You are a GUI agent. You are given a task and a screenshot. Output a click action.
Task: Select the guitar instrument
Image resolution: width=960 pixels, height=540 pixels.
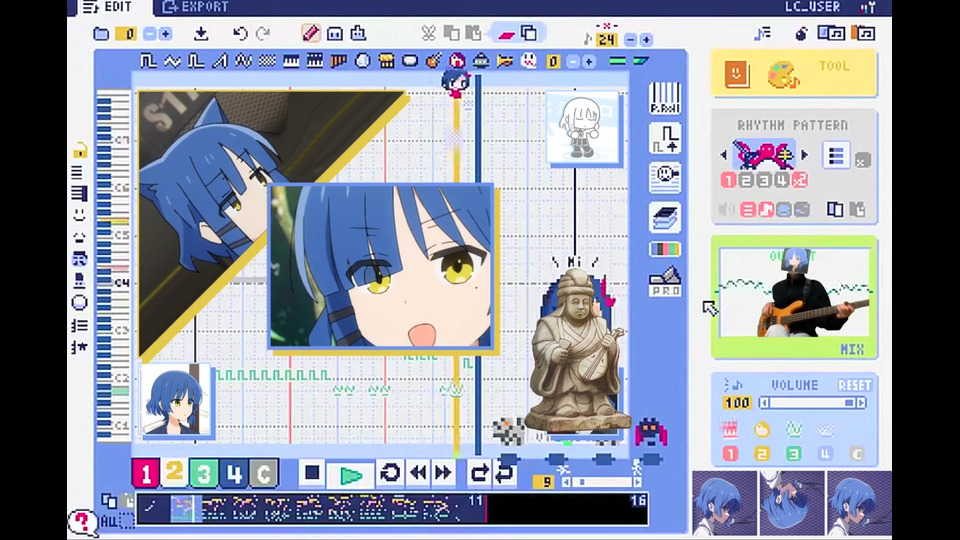click(433, 61)
